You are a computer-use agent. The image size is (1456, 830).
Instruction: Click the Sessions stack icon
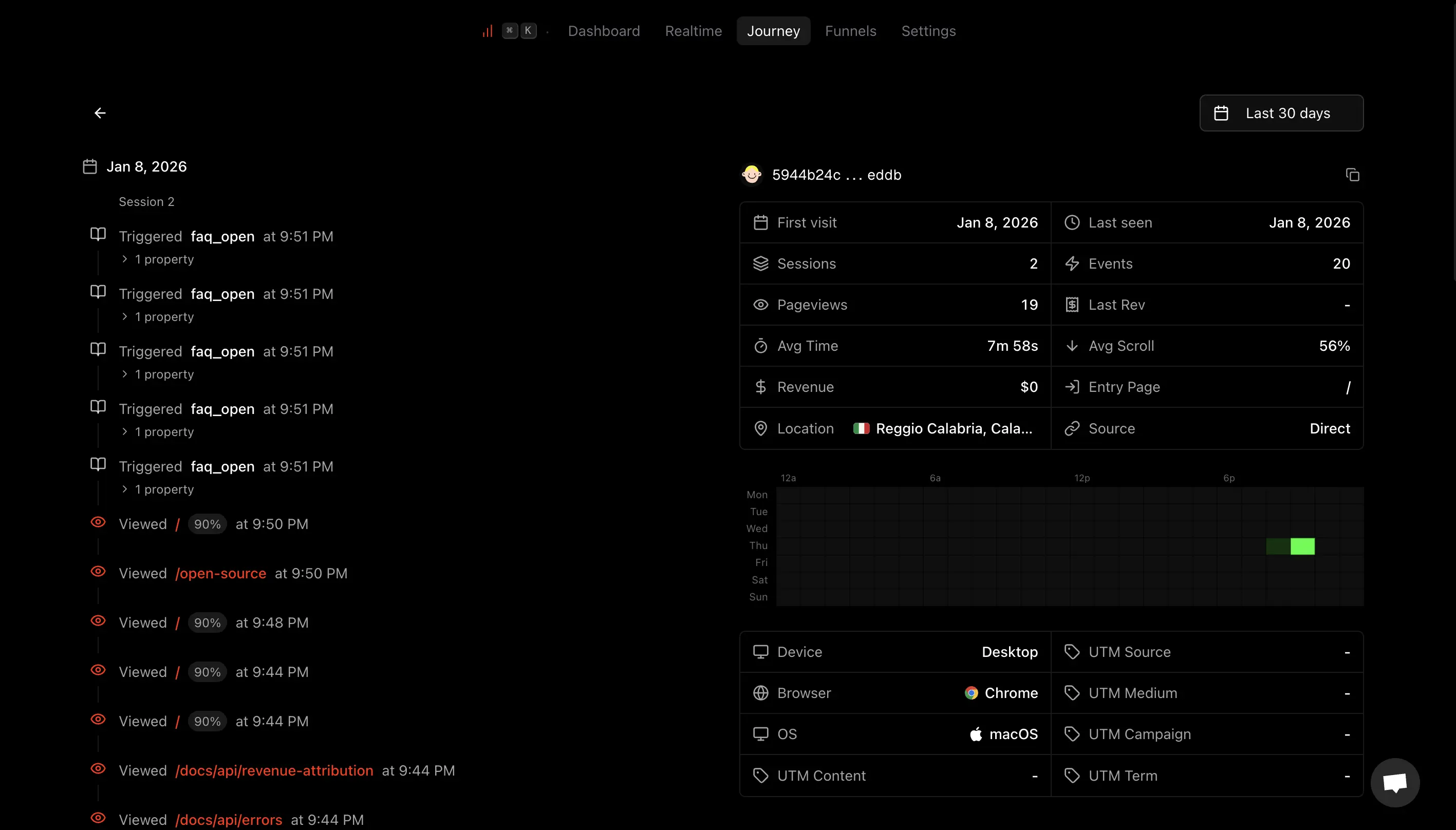pos(760,263)
